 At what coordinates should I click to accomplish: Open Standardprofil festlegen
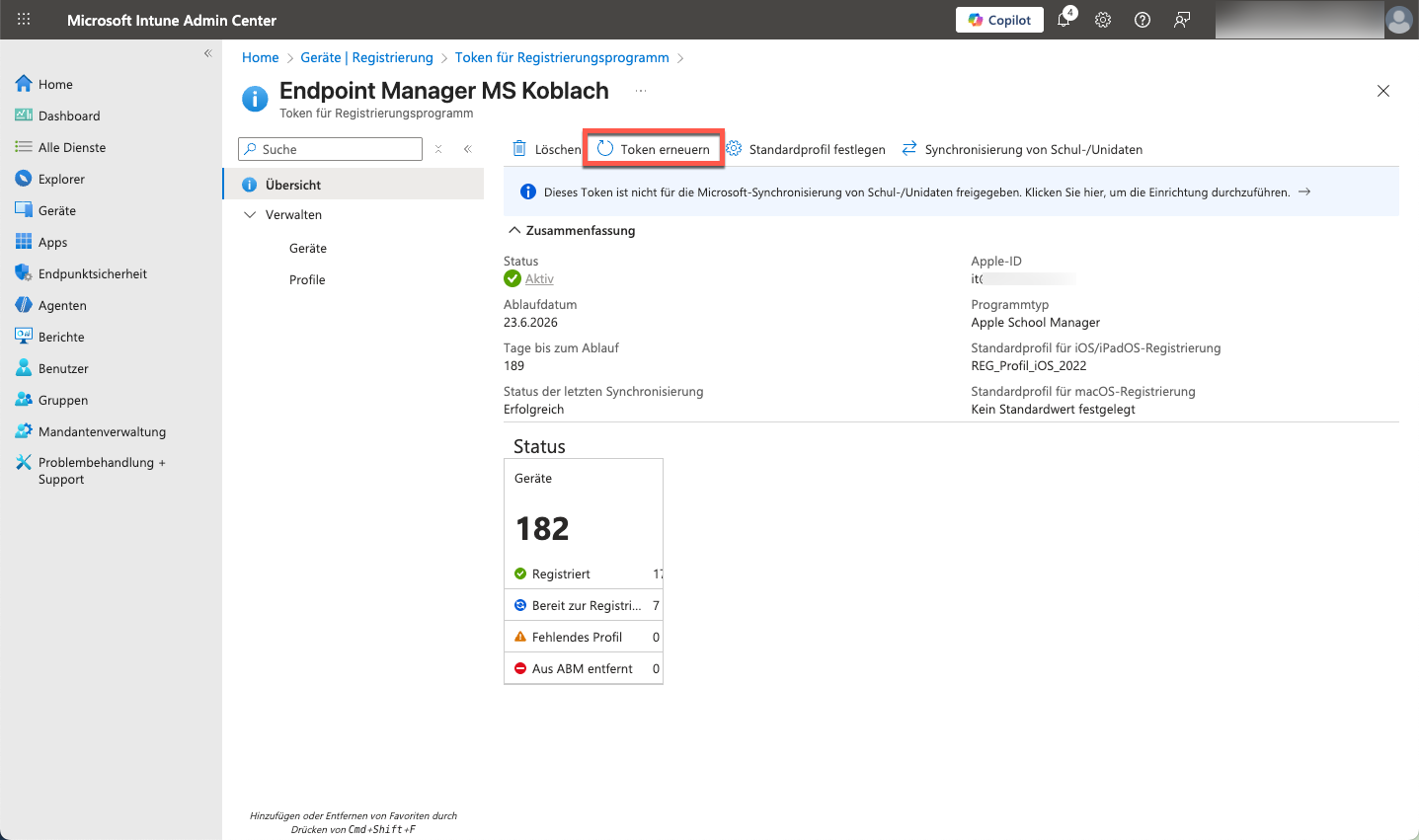(x=806, y=149)
